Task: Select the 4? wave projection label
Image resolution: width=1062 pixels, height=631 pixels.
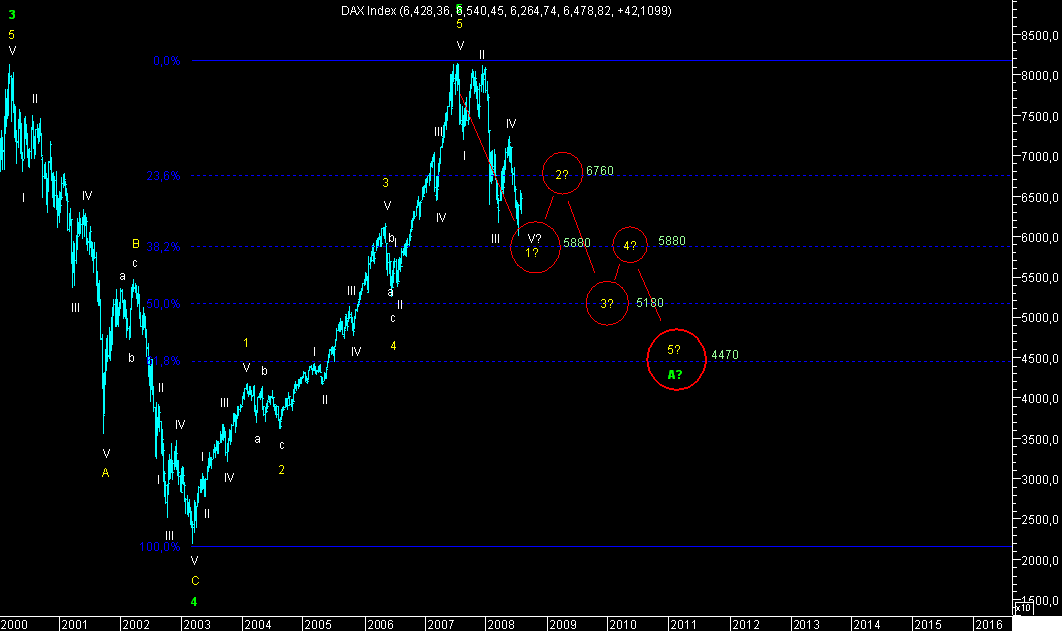Action: coord(630,246)
